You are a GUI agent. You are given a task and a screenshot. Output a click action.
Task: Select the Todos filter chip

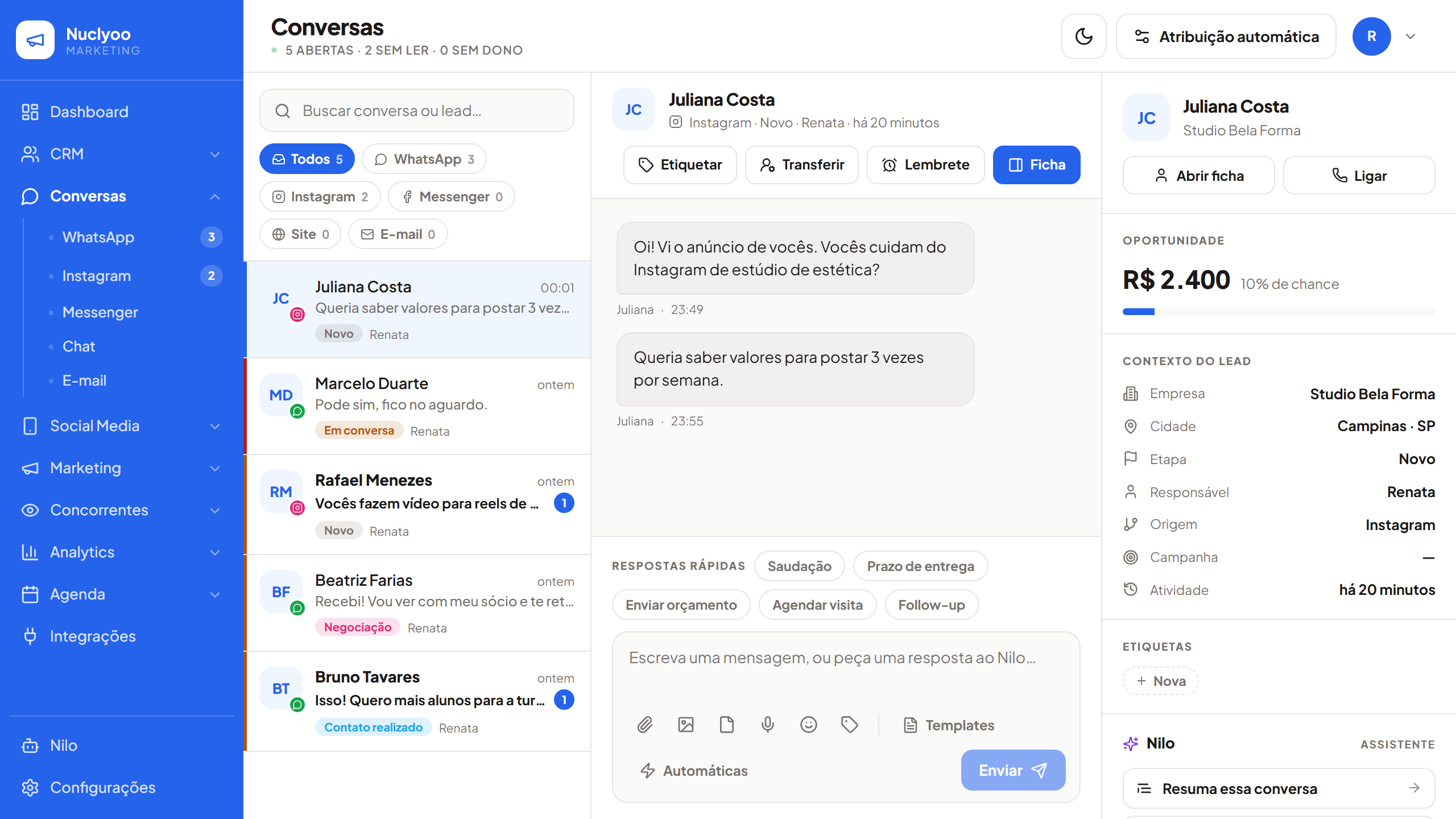307,159
